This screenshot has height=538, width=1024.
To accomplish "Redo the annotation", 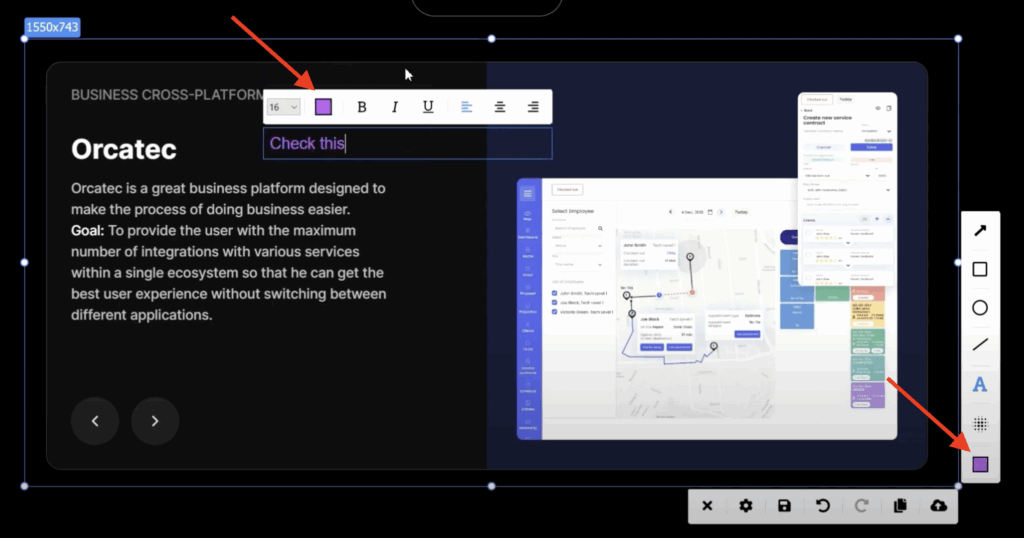I will pyautogui.click(x=861, y=506).
